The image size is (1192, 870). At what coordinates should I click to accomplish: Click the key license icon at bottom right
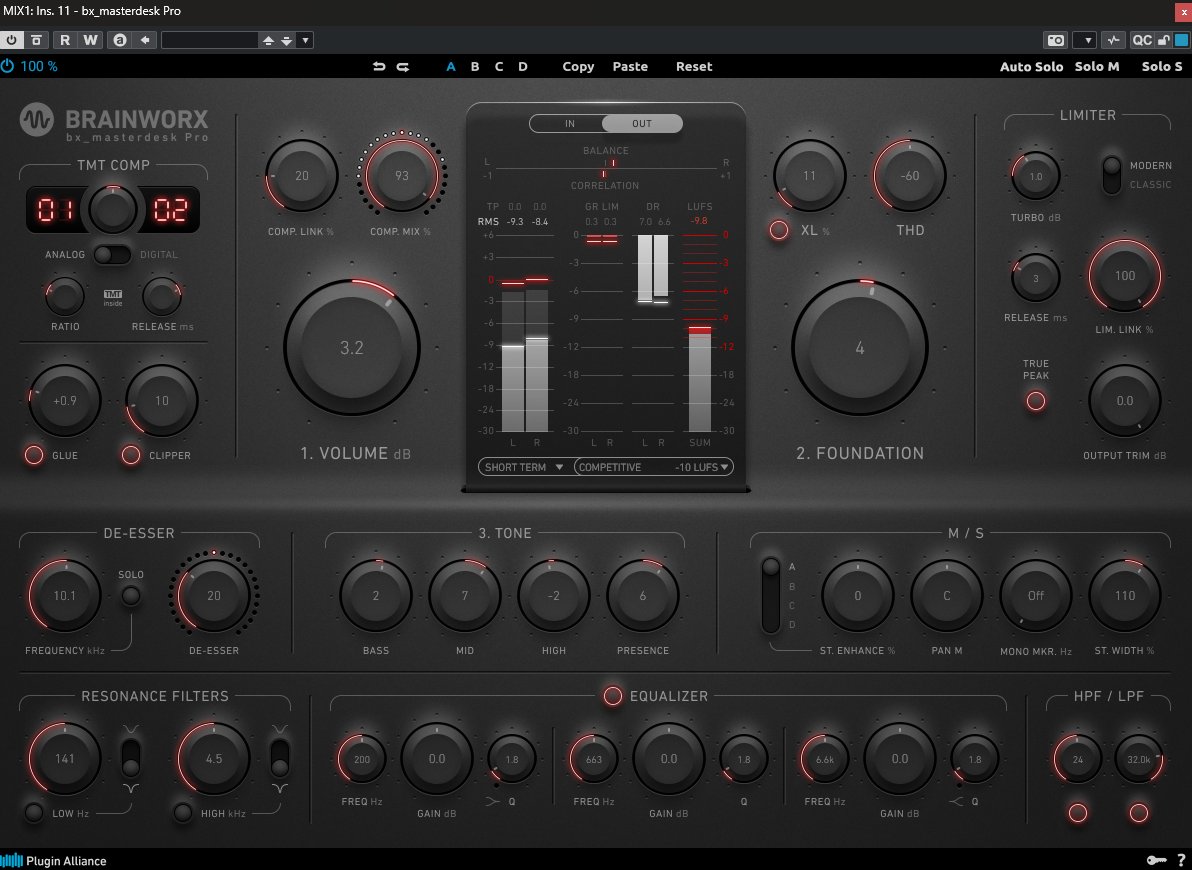[1156, 860]
